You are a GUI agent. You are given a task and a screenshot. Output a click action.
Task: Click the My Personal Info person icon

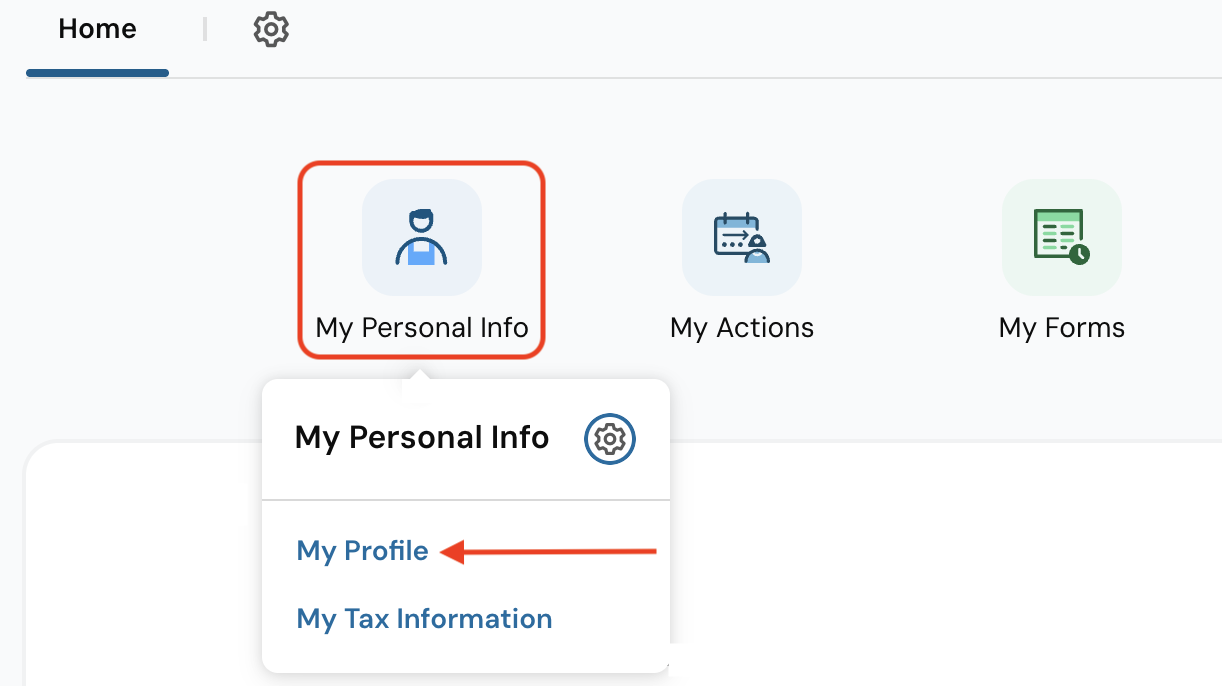[x=421, y=238]
